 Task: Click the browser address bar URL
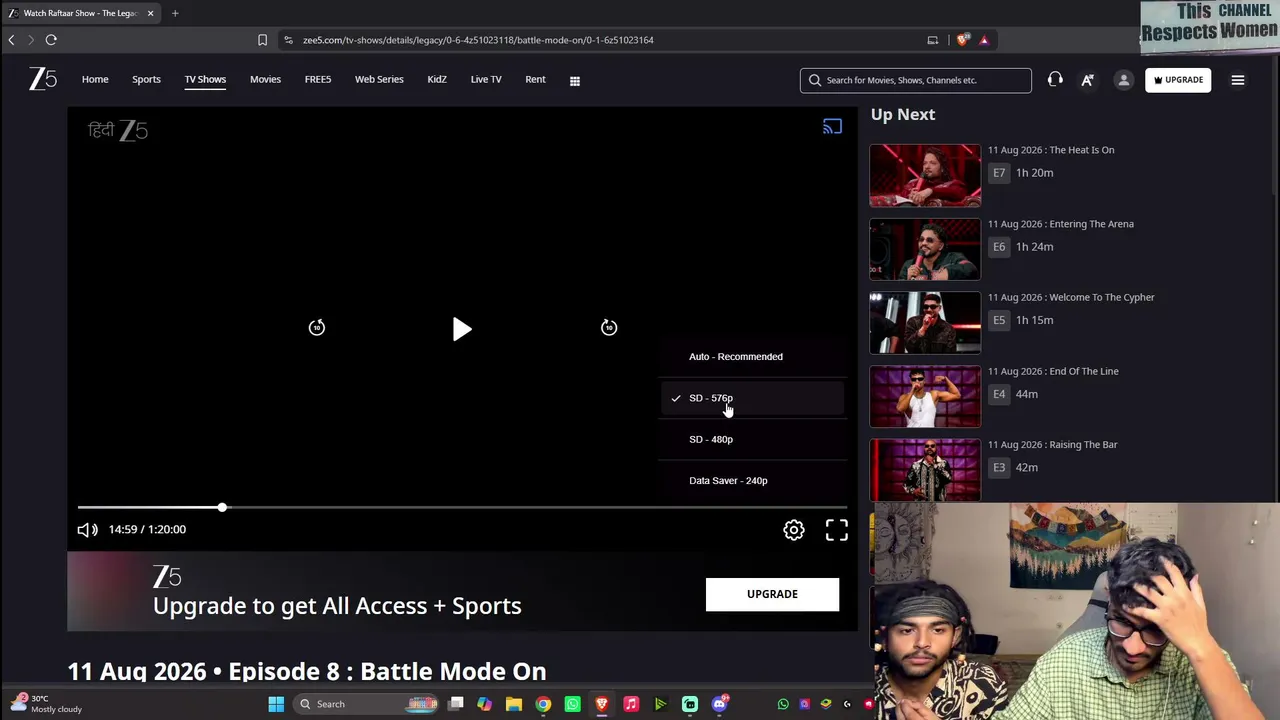(x=478, y=40)
